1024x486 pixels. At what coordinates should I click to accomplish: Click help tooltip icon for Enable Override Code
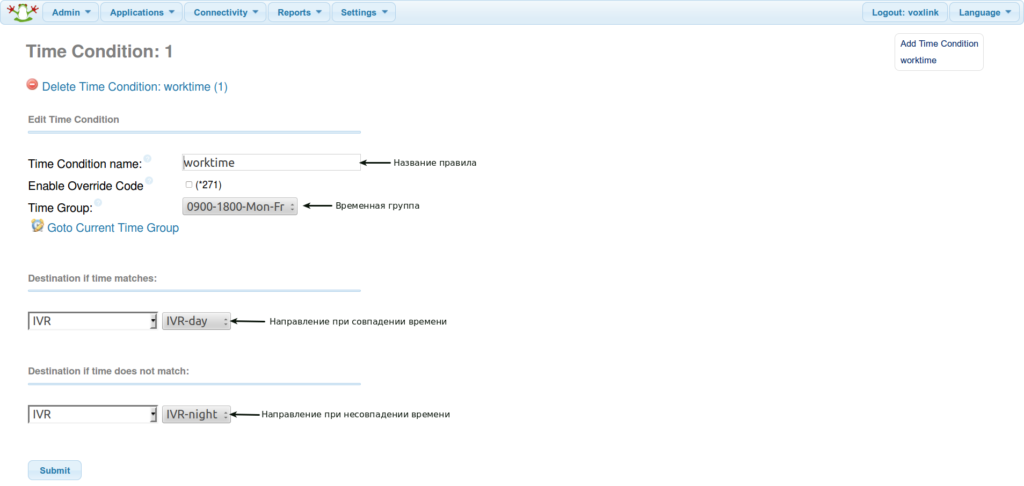pos(149,181)
